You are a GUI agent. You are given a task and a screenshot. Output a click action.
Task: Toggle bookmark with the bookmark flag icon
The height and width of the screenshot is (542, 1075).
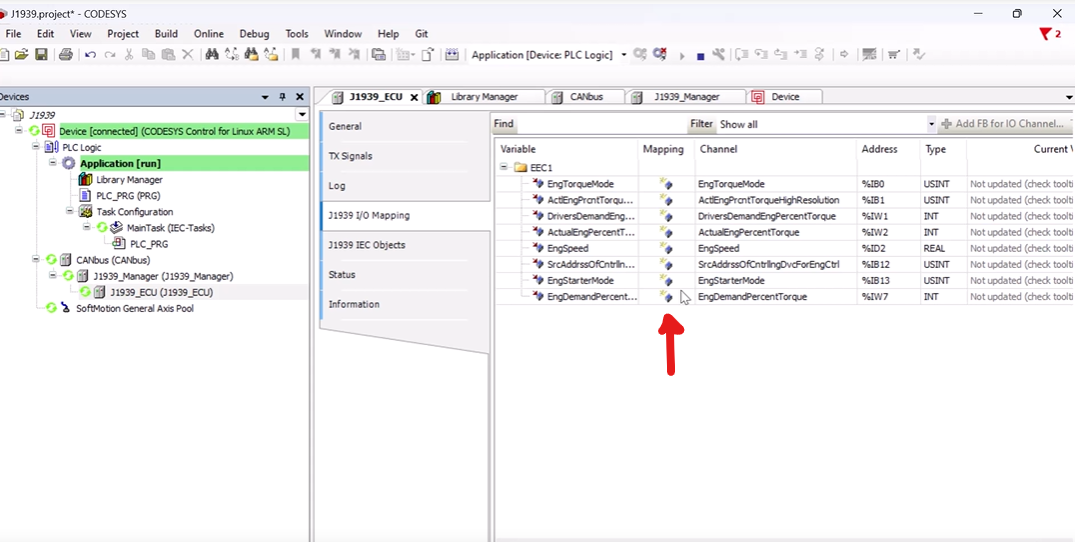(x=295, y=55)
